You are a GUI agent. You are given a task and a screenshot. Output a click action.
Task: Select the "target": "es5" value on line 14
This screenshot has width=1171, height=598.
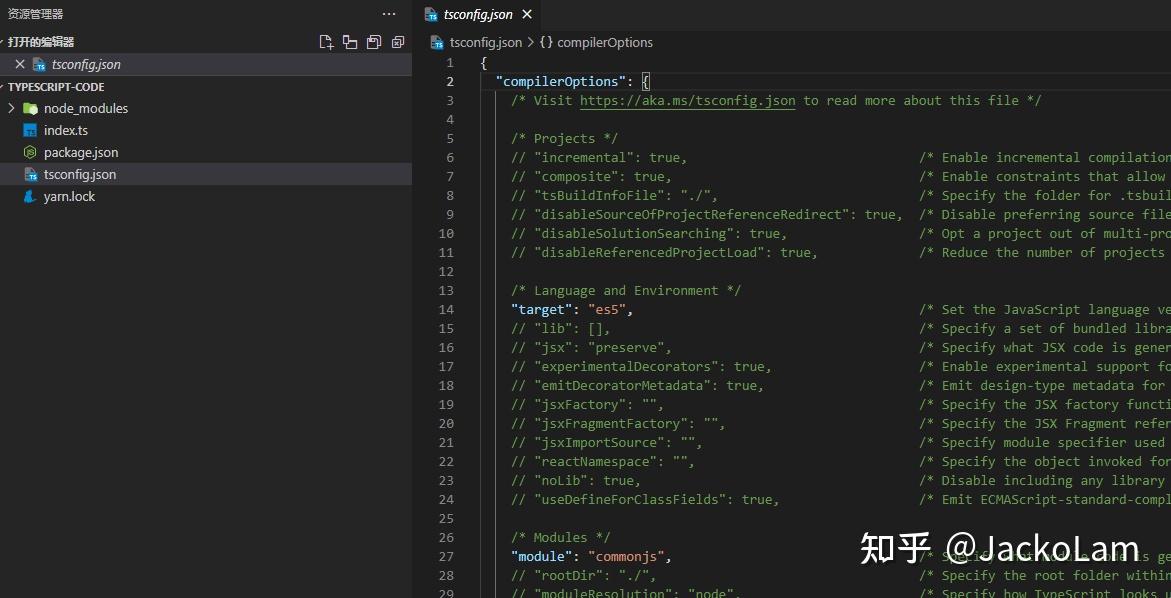click(x=608, y=309)
